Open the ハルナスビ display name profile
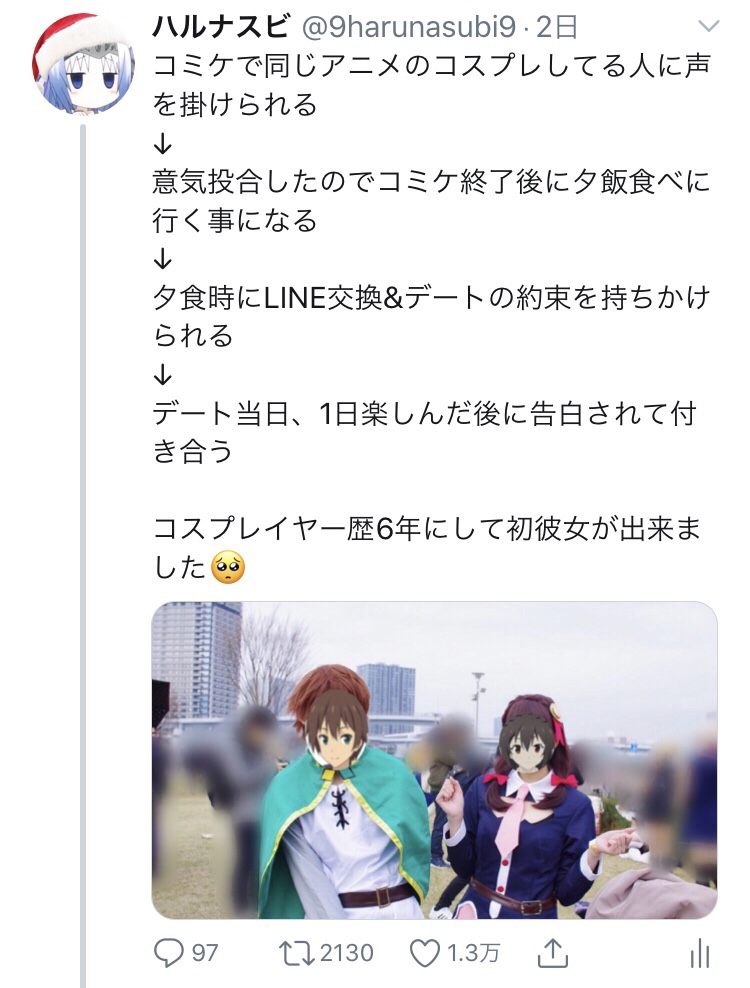Screen dimensions: 750x988 221,26
